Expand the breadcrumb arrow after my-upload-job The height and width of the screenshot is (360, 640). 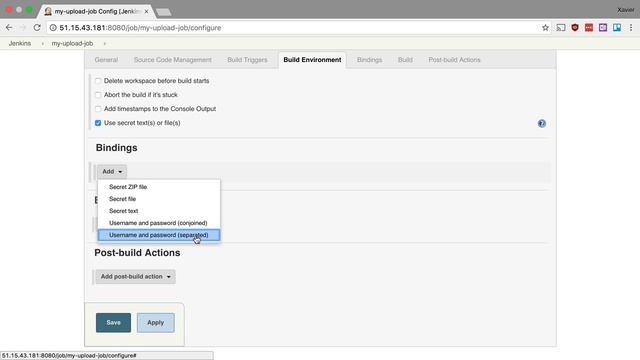[x=104, y=43]
